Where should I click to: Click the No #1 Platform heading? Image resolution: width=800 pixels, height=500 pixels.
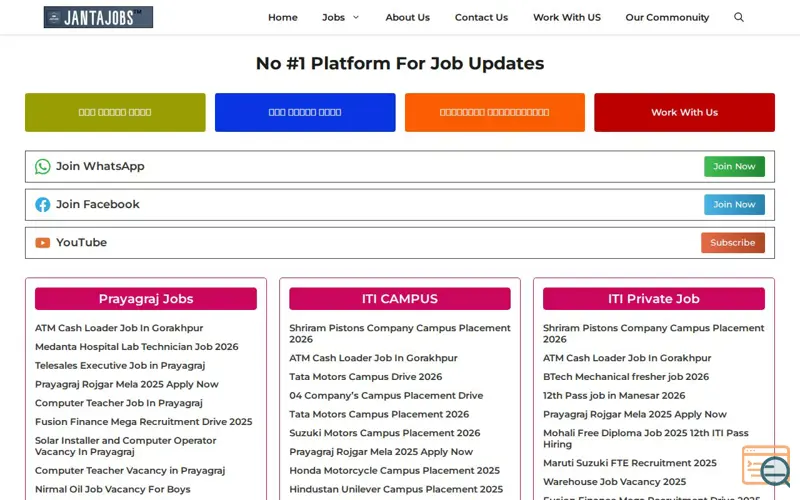pos(400,63)
